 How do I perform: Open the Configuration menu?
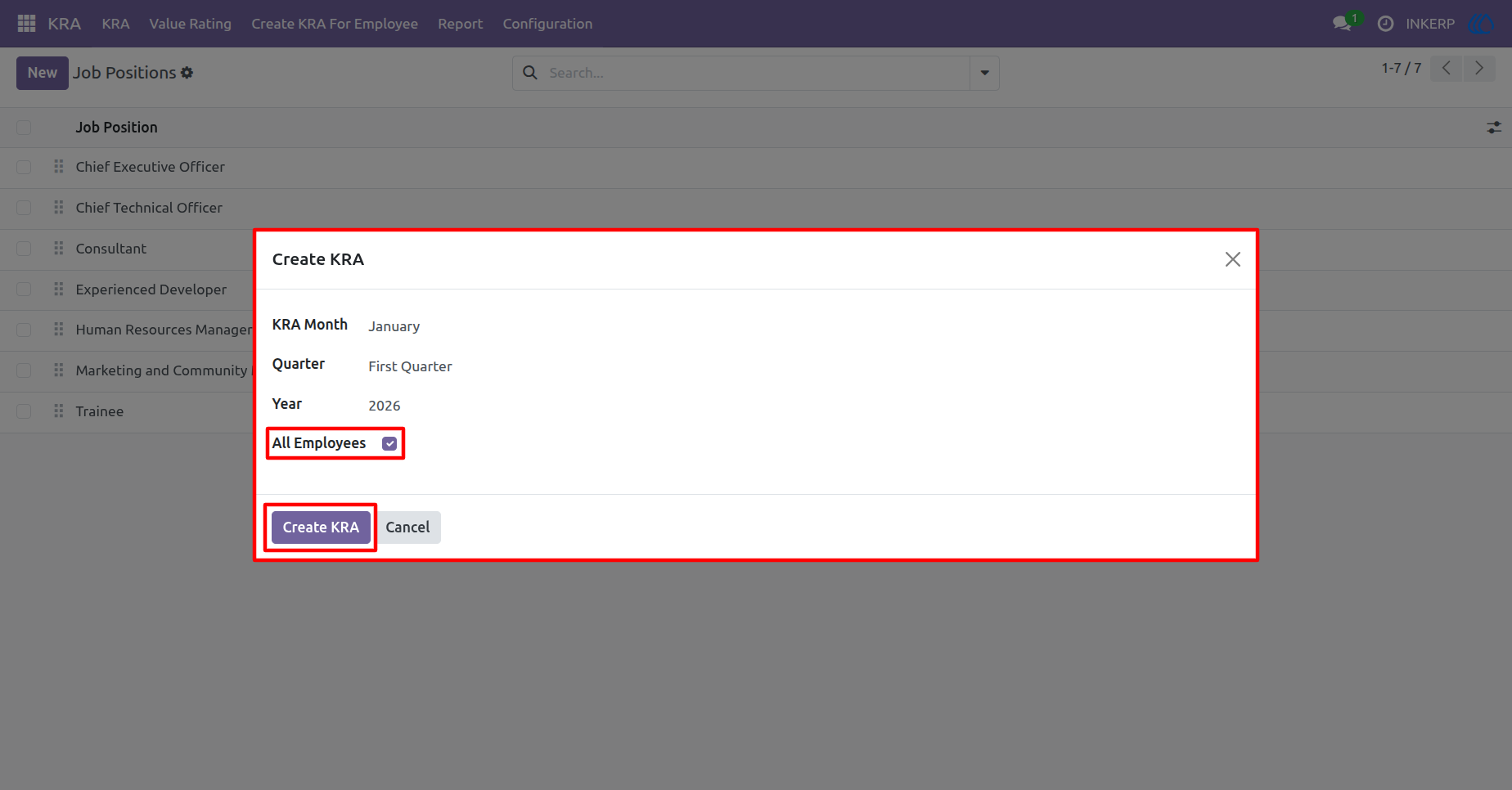point(547,24)
